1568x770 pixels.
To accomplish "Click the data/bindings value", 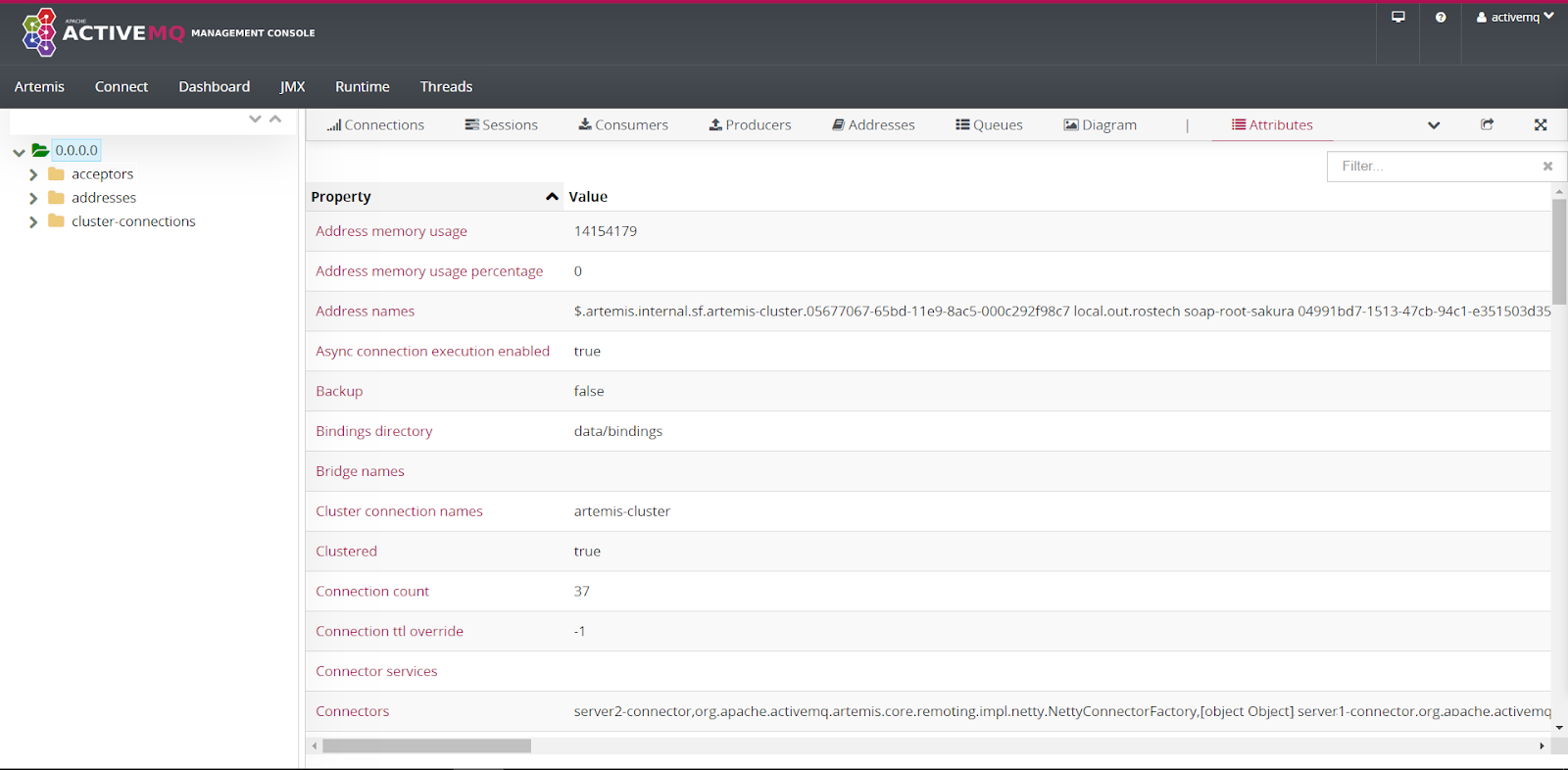I will point(618,431).
